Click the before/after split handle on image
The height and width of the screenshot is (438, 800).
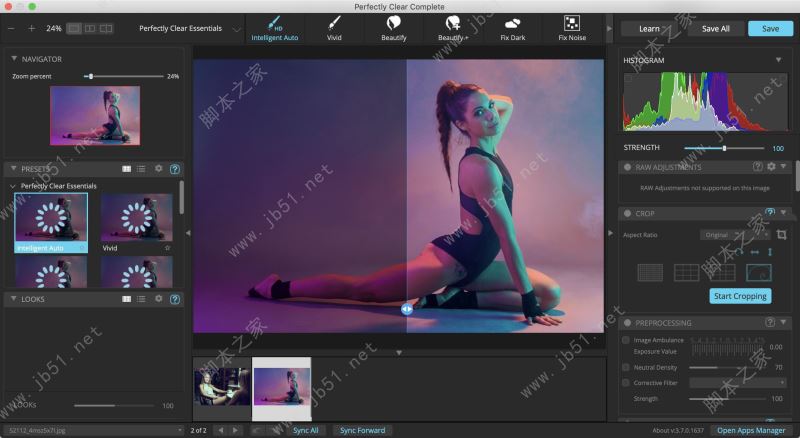[x=407, y=309]
